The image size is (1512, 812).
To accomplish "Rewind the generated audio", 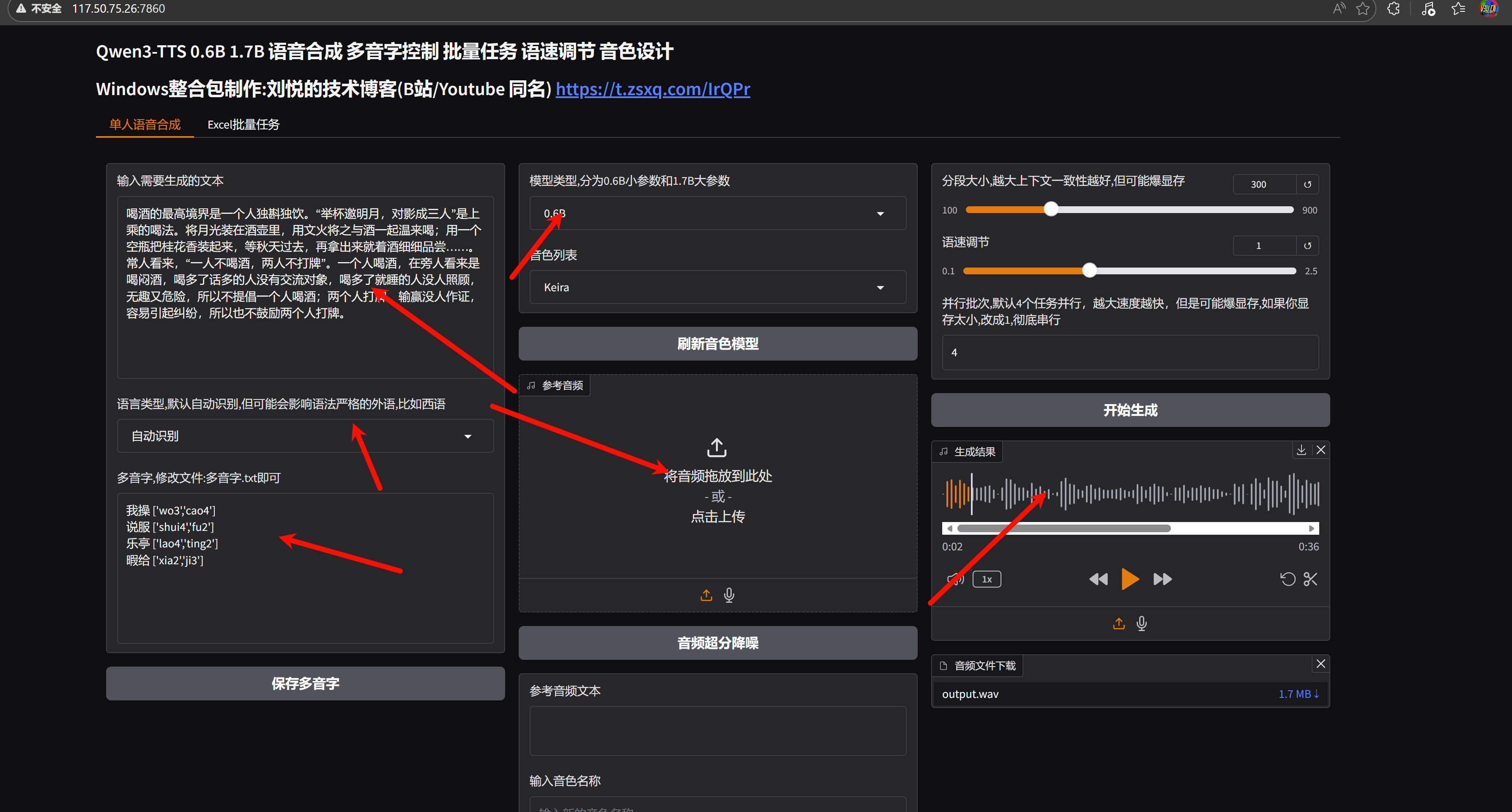I will point(1098,579).
